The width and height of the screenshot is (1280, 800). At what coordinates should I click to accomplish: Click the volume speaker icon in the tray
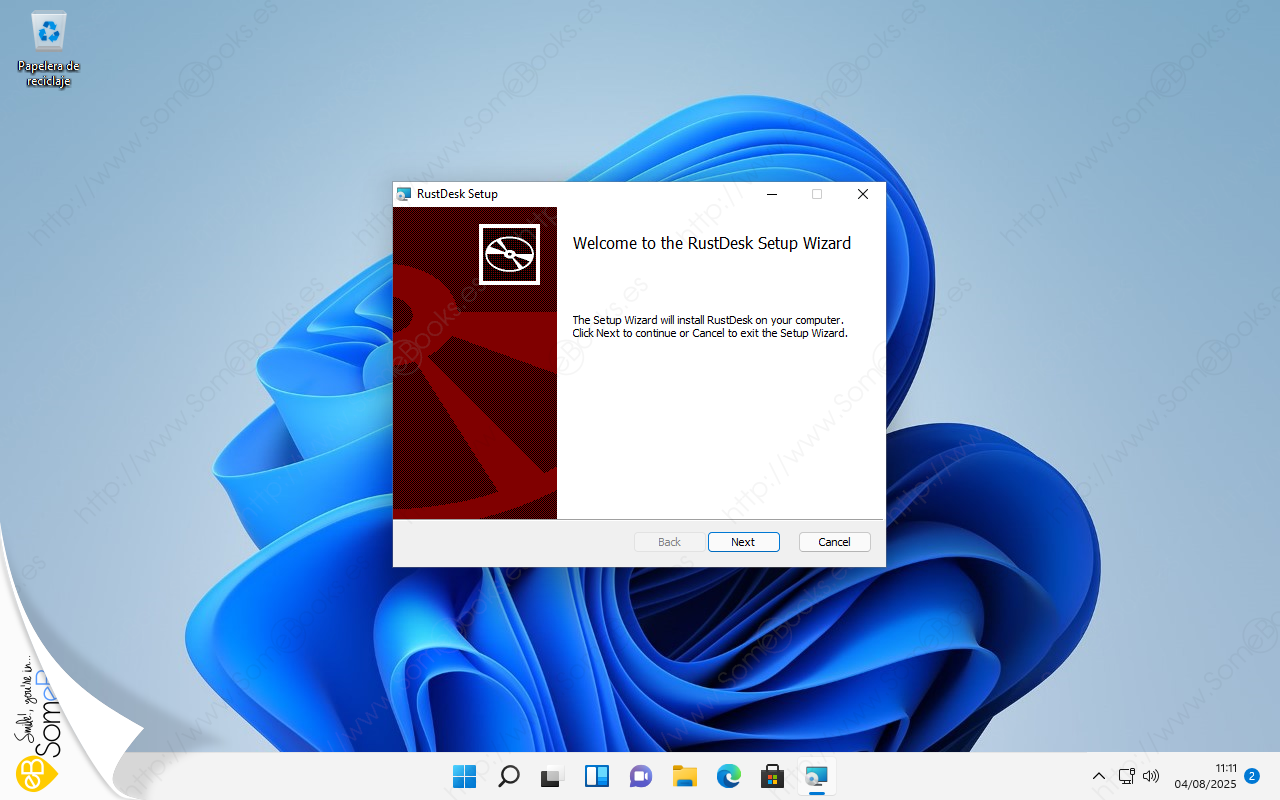[1150, 776]
